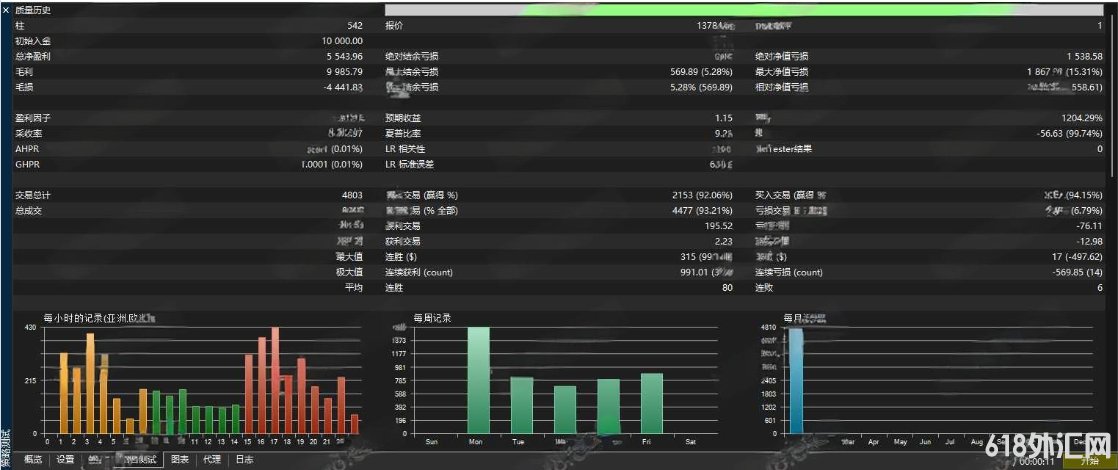Click the Mon bar in the weekly chart
The height and width of the screenshot is (470, 1118).
[478, 380]
